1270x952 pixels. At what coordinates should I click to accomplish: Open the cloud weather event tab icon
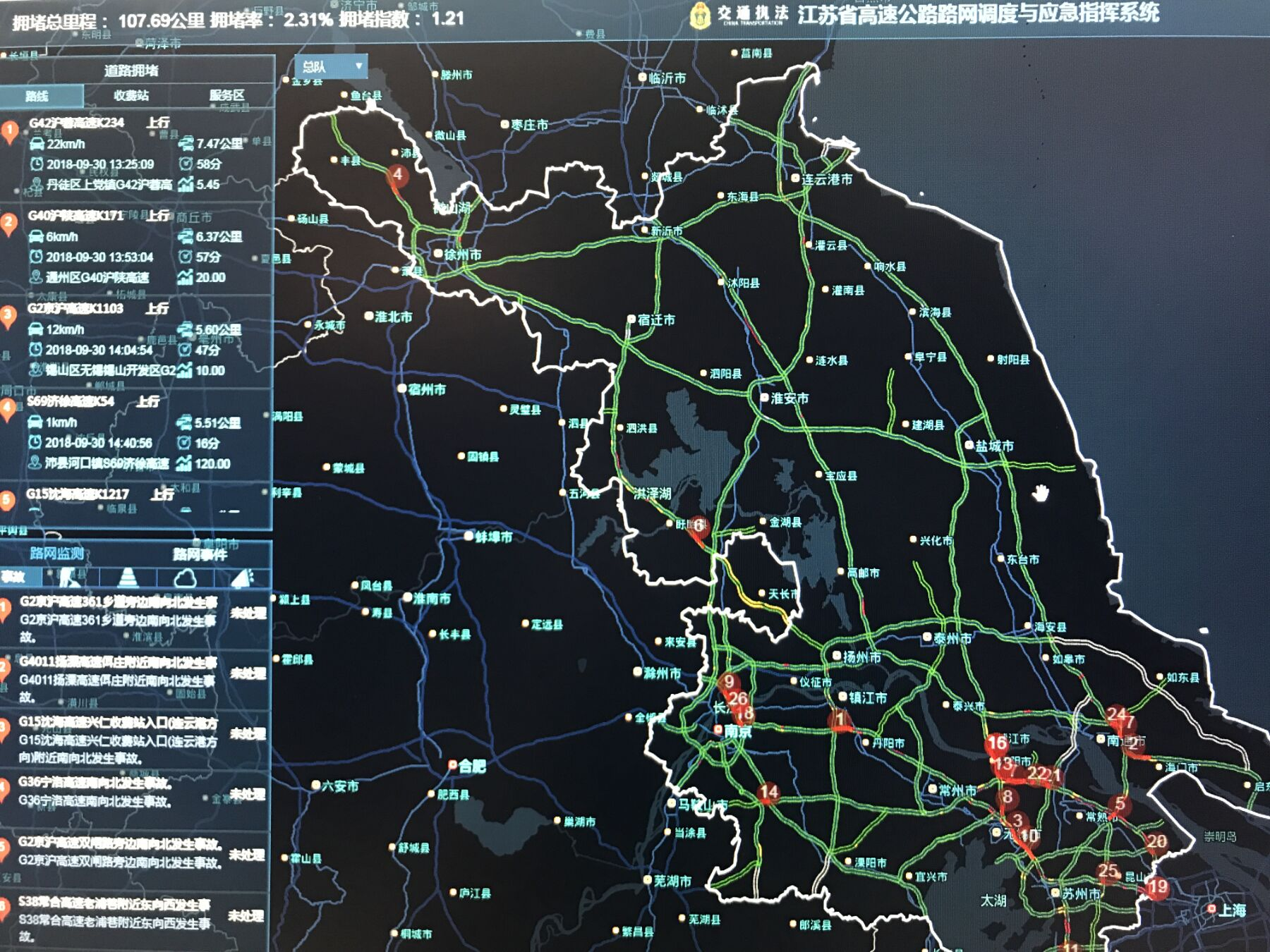tap(185, 579)
